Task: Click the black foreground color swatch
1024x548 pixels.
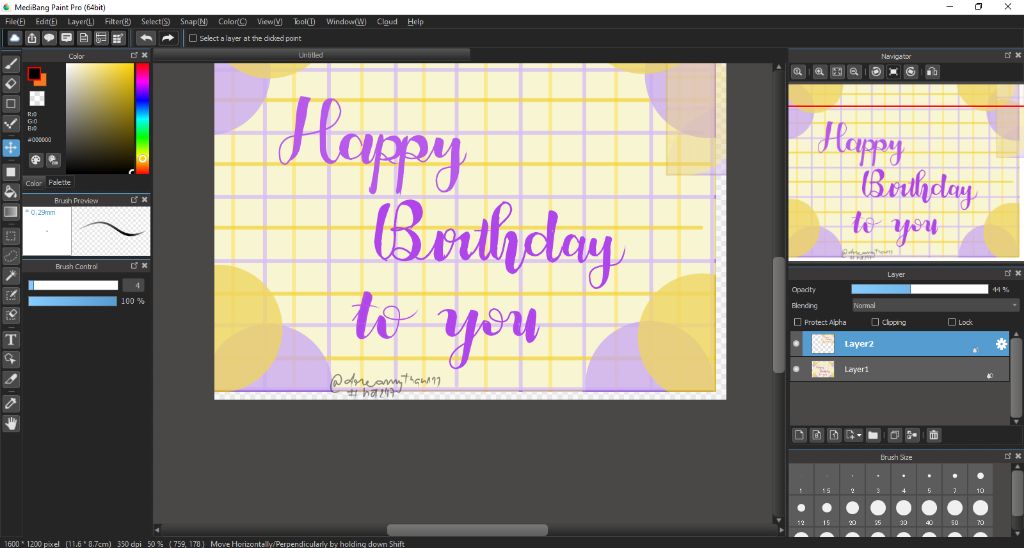Action: (x=33, y=73)
